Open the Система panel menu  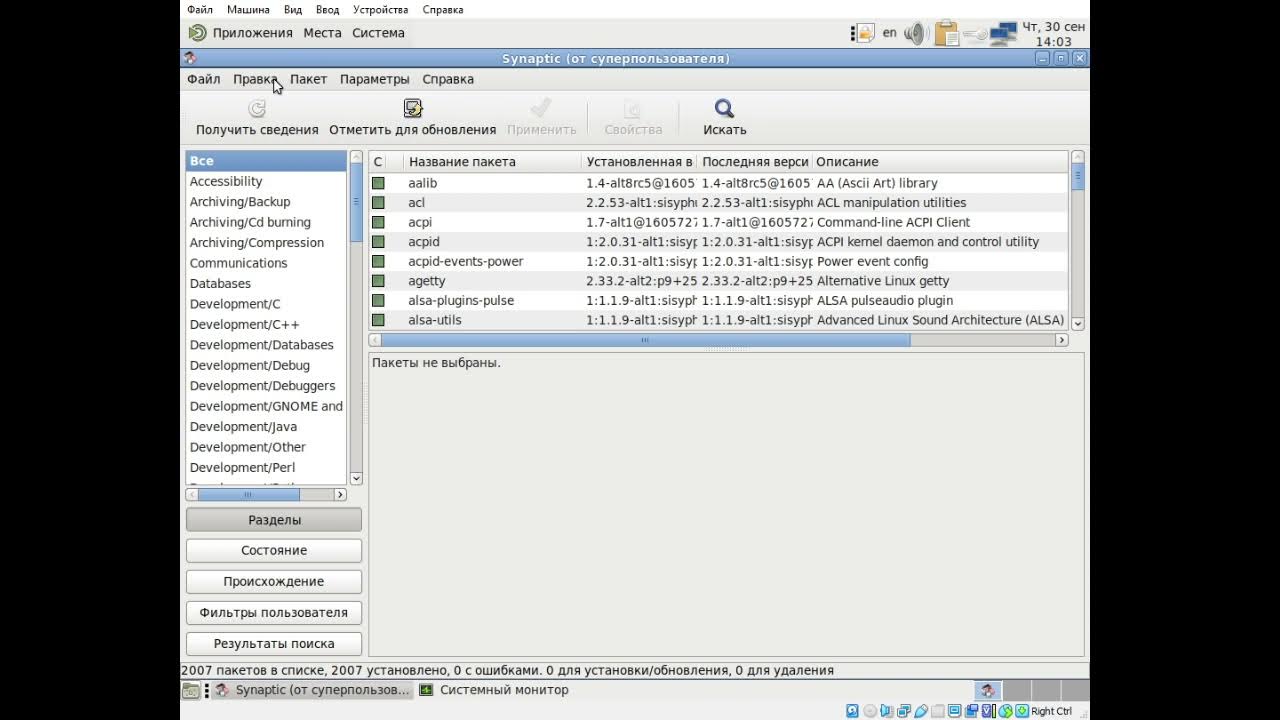(378, 33)
